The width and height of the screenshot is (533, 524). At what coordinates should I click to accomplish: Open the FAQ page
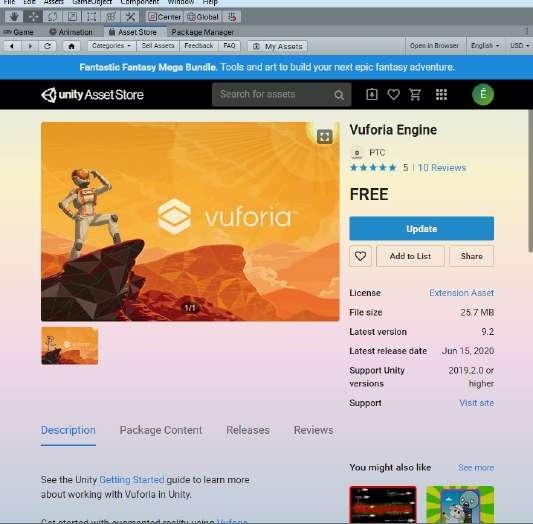coord(229,46)
